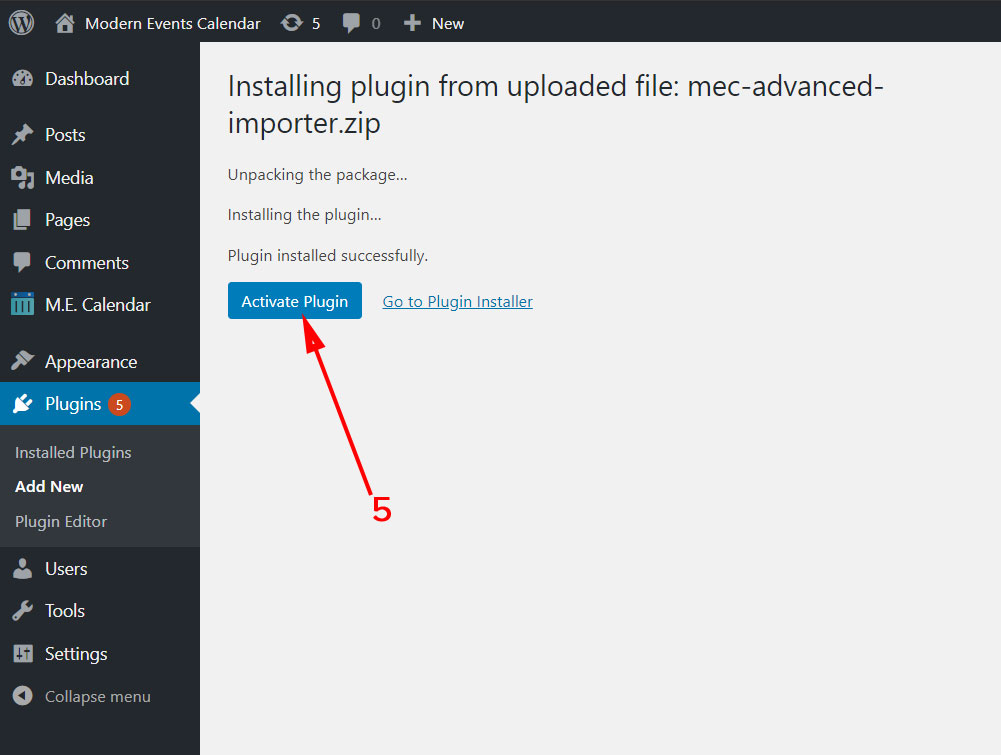Click the 'Installing plugin from uploaded file' heading

555,105
